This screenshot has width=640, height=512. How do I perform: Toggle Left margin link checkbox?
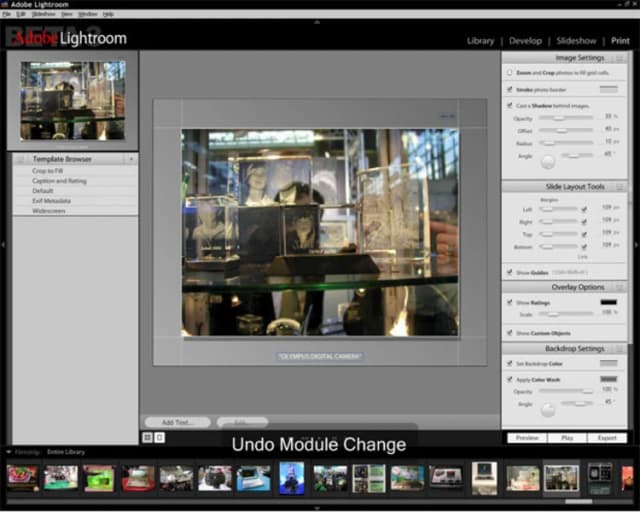pyautogui.click(x=584, y=209)
